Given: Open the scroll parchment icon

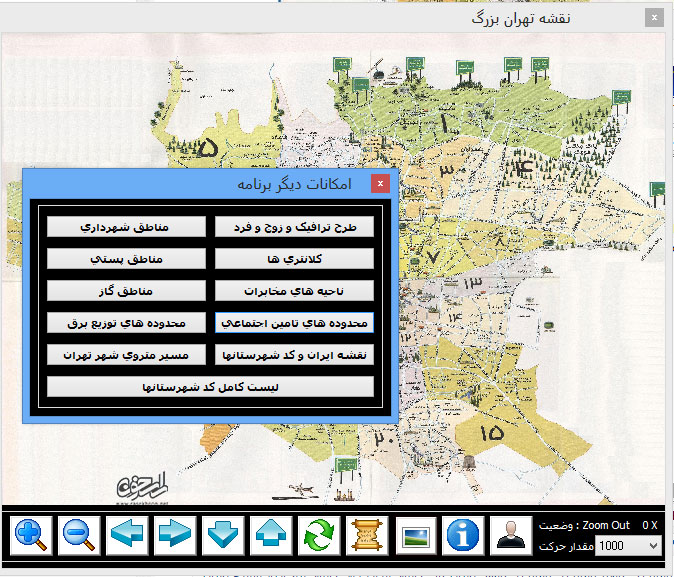Looking at the screenshot, I should coord(367,535).
